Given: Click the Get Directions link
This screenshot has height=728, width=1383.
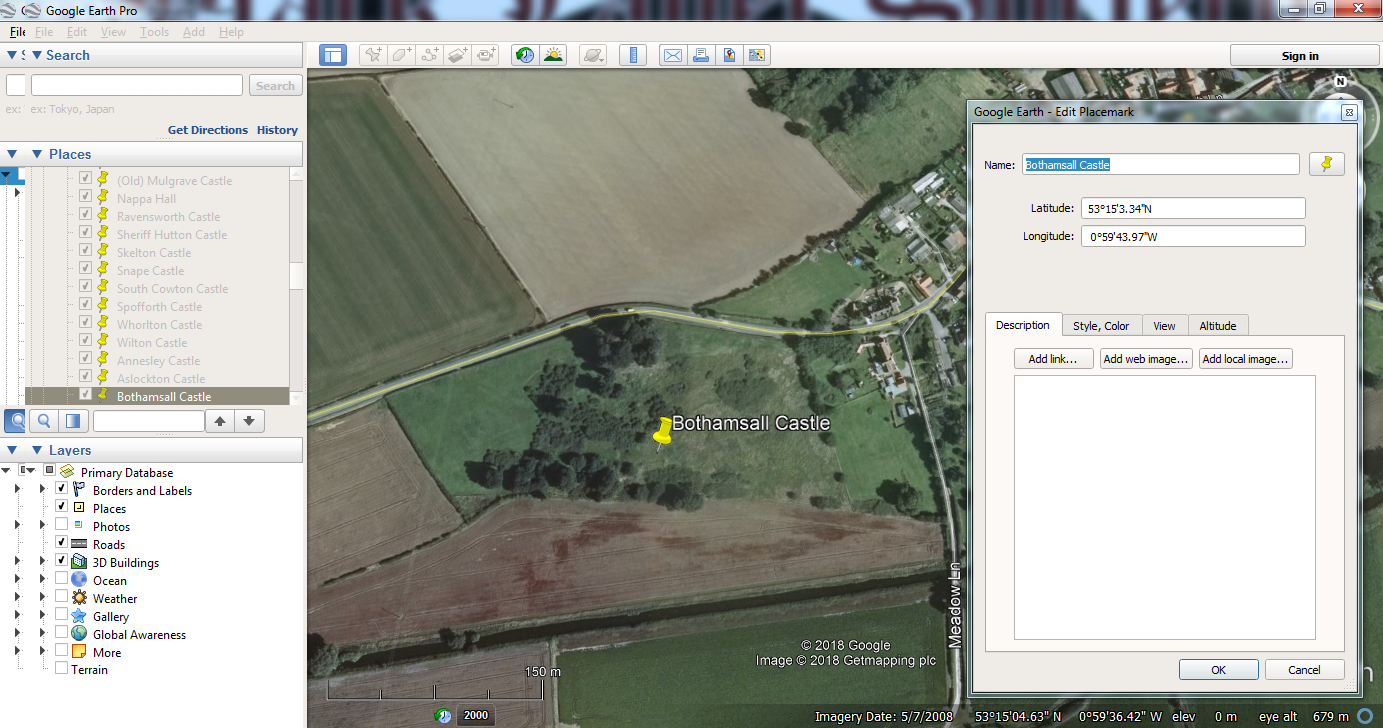Looking at the screenshot, I should click(x=208, y=130).
